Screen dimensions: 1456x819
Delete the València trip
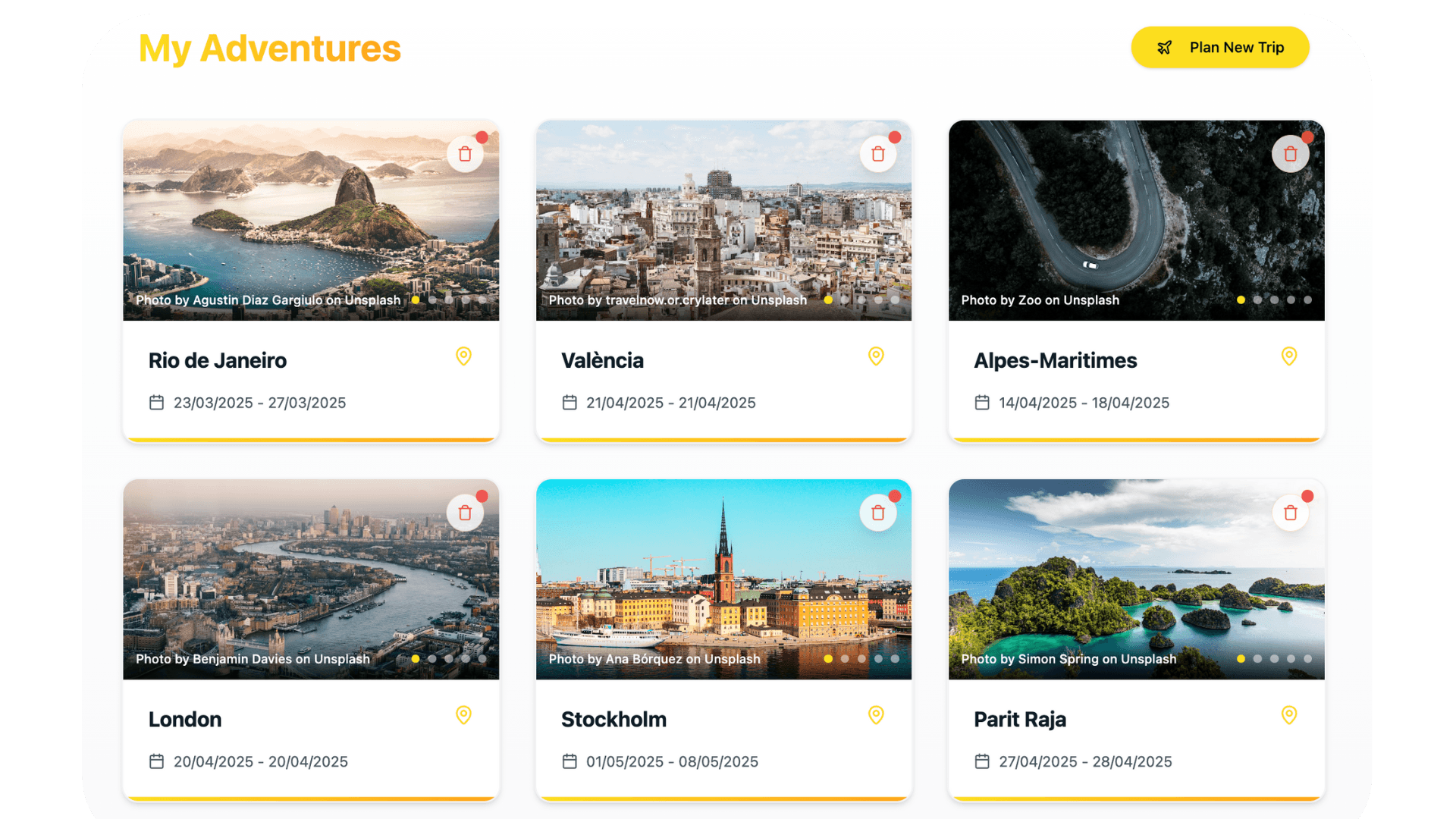tap(878, 153)
